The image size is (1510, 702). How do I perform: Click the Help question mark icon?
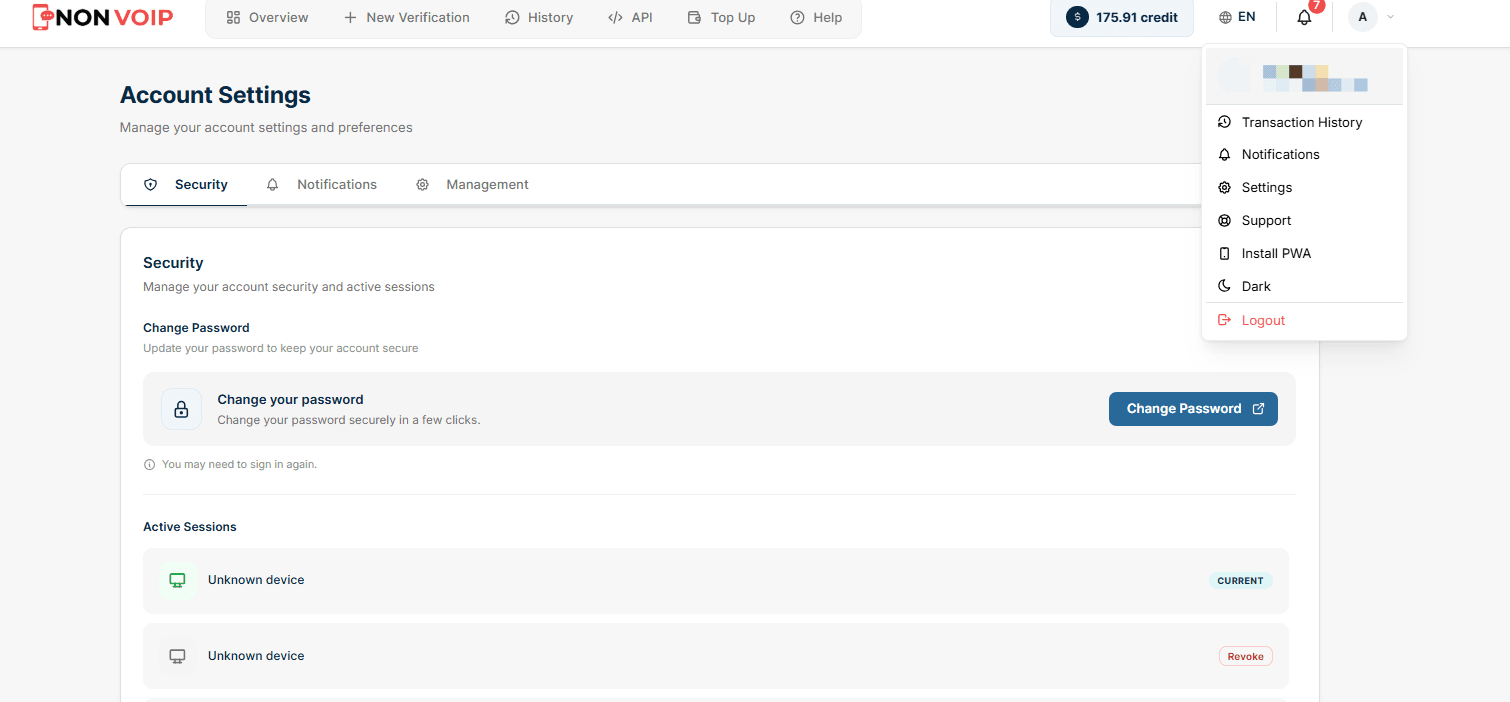pyautogui.click(x=797, y=18)
